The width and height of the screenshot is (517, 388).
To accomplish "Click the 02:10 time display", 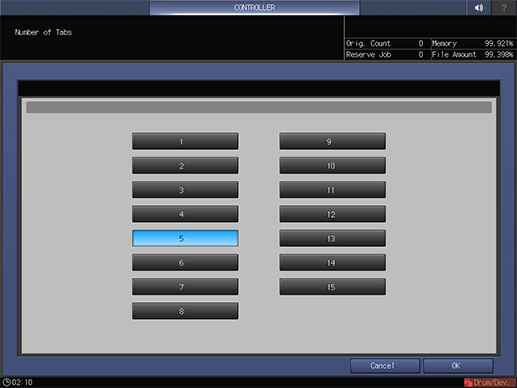I will [22, 382].
